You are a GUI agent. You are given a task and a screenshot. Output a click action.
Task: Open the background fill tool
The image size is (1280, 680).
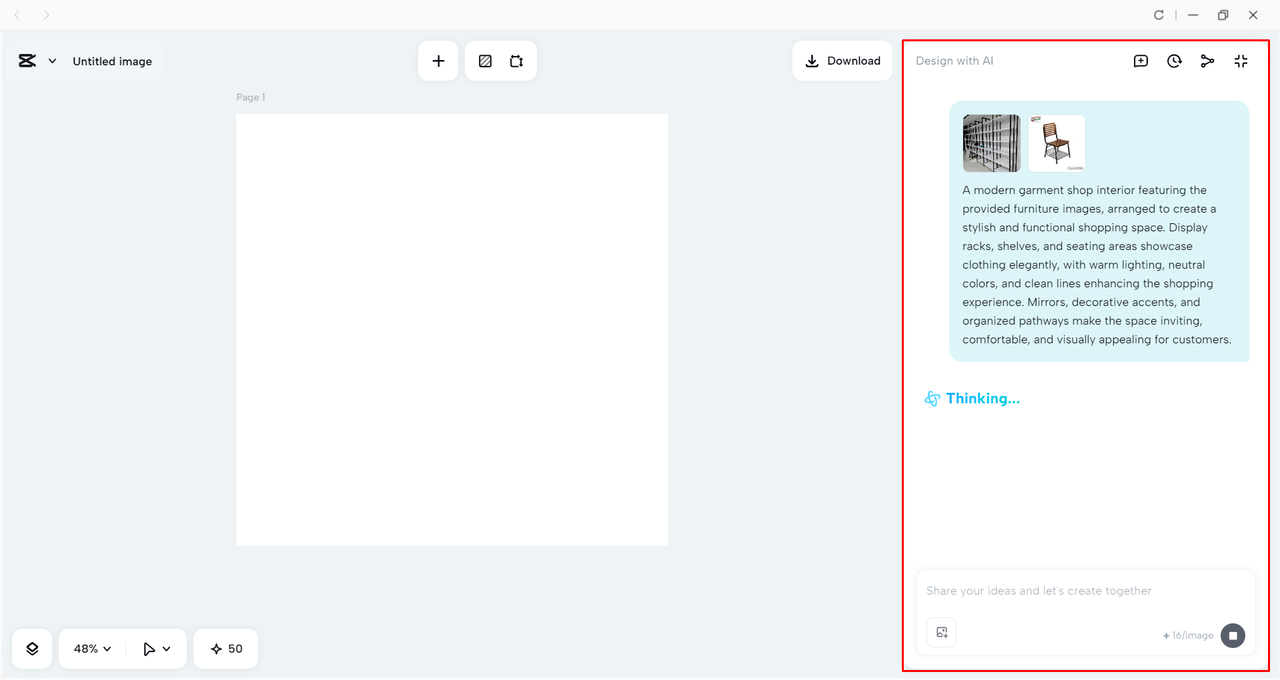(485, 60)
